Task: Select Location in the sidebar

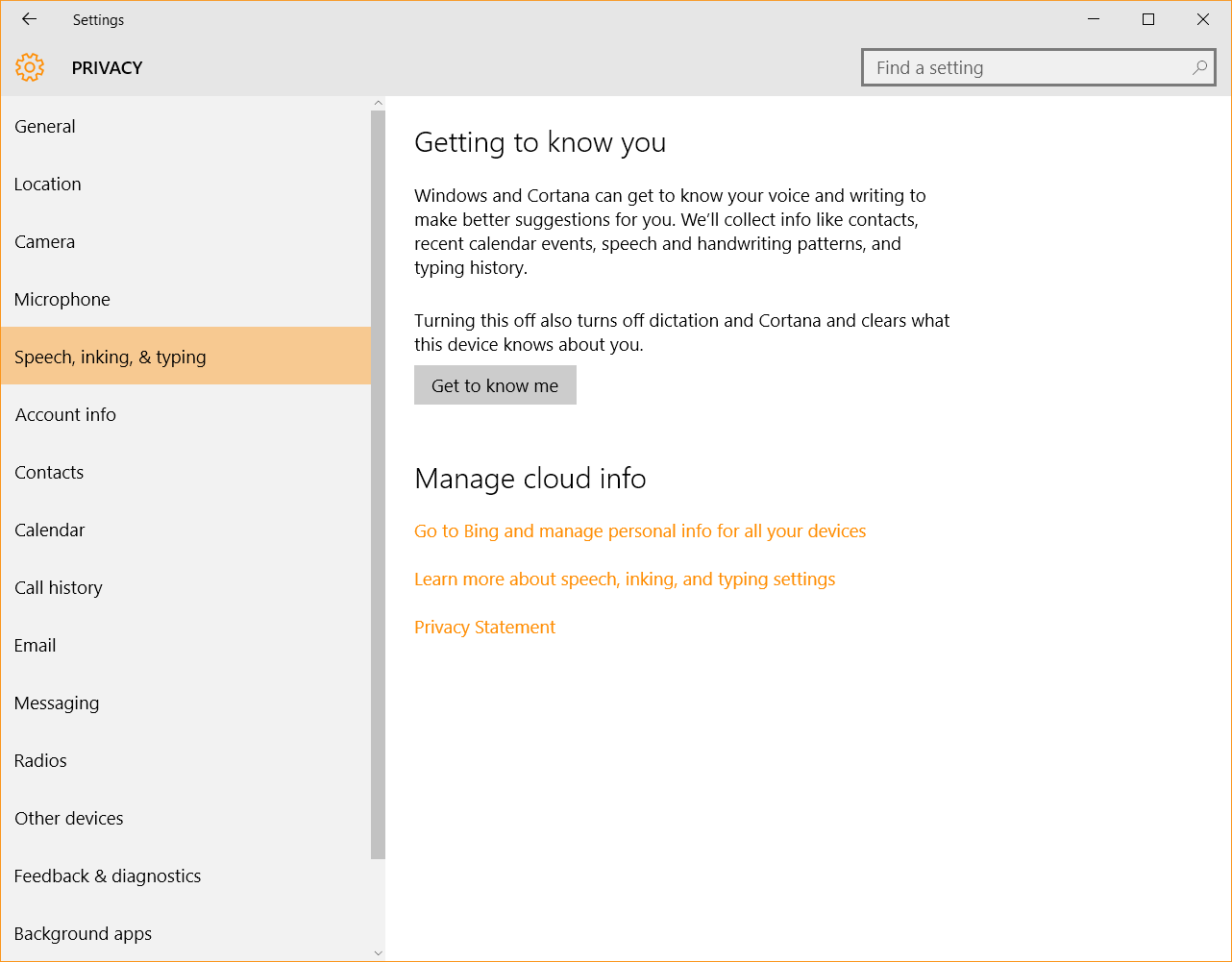Action: click(185, 184)
